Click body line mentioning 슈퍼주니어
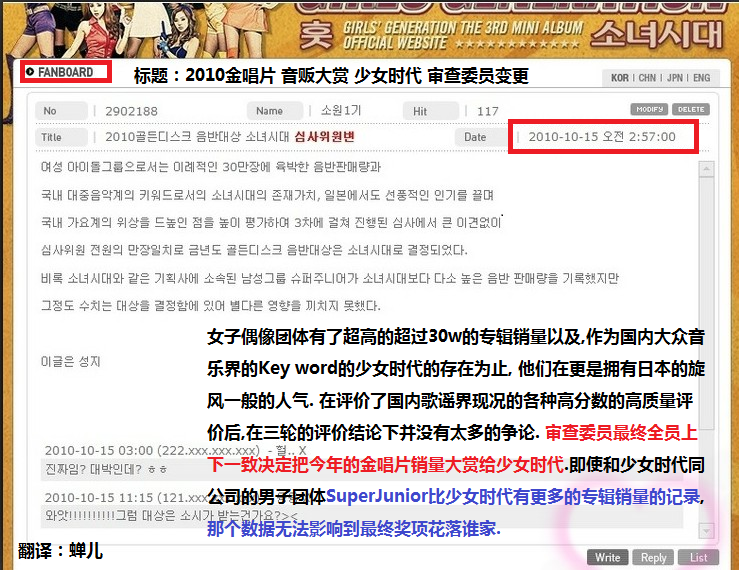This screenshot has width=744, height=573. pos(330,278)
